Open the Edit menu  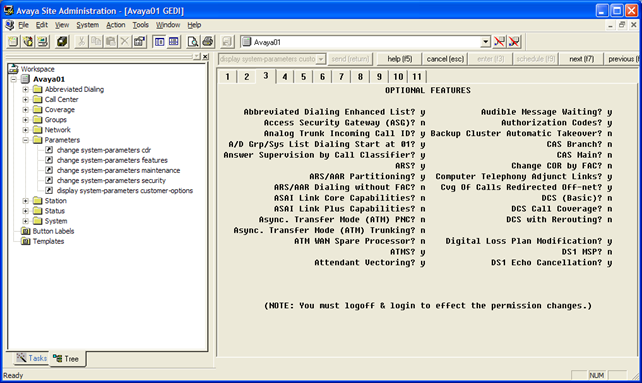coord(41,25)
